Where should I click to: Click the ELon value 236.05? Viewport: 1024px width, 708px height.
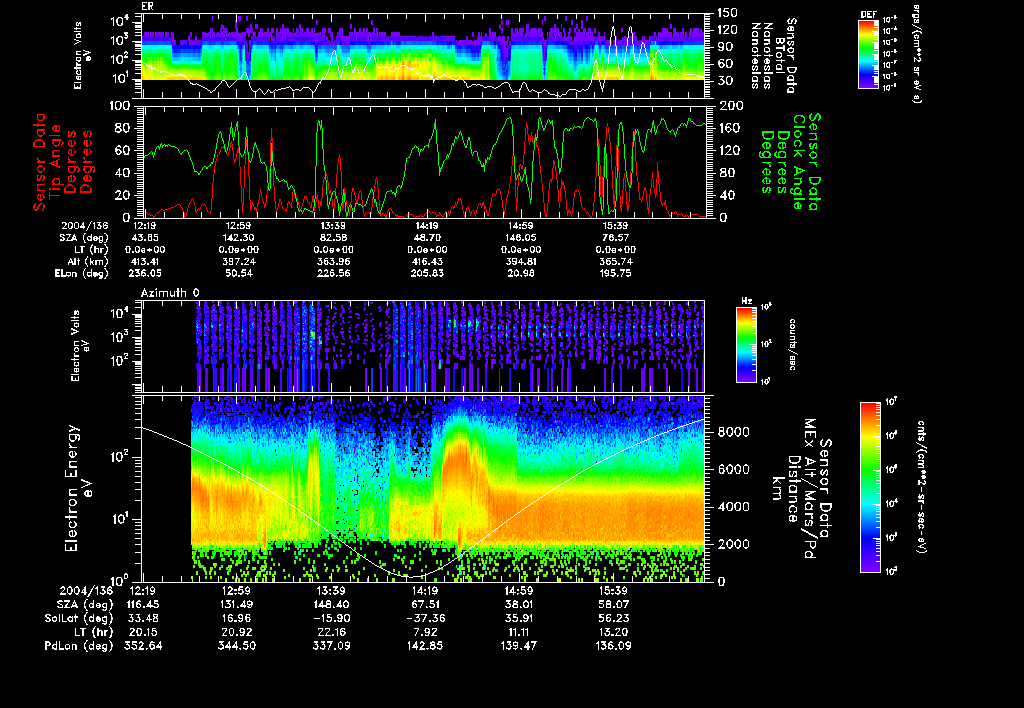pyautogui.click(x=145, y=274)
